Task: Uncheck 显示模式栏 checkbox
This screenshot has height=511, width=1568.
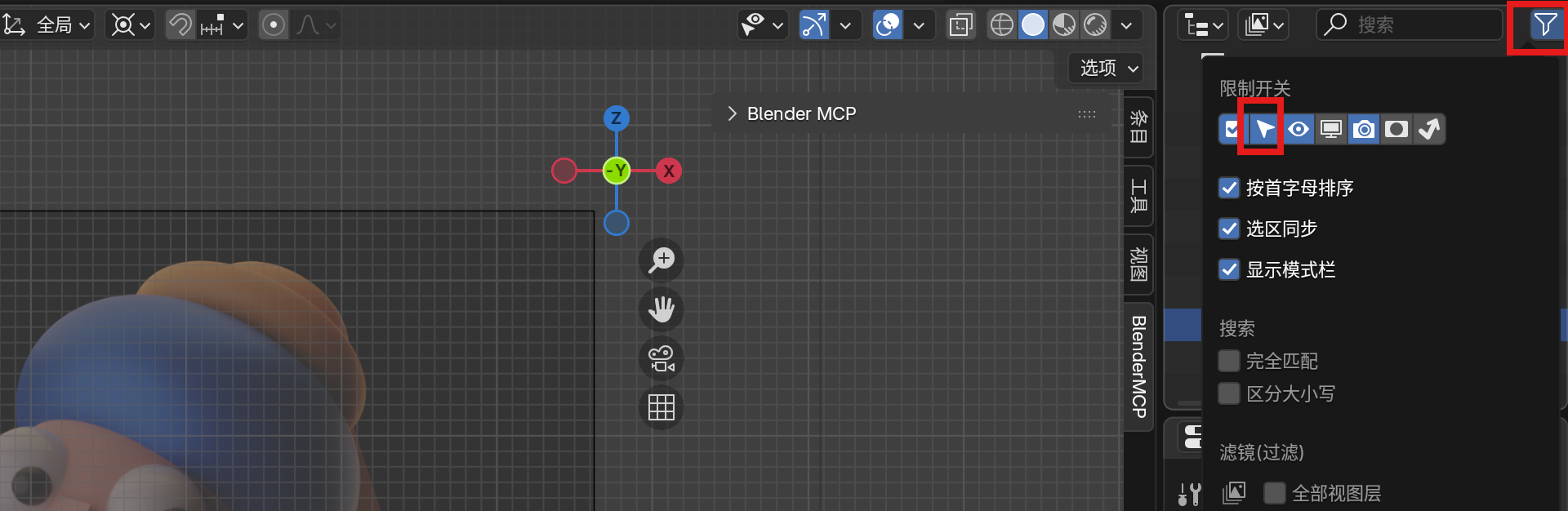Action: [1229, 269]
